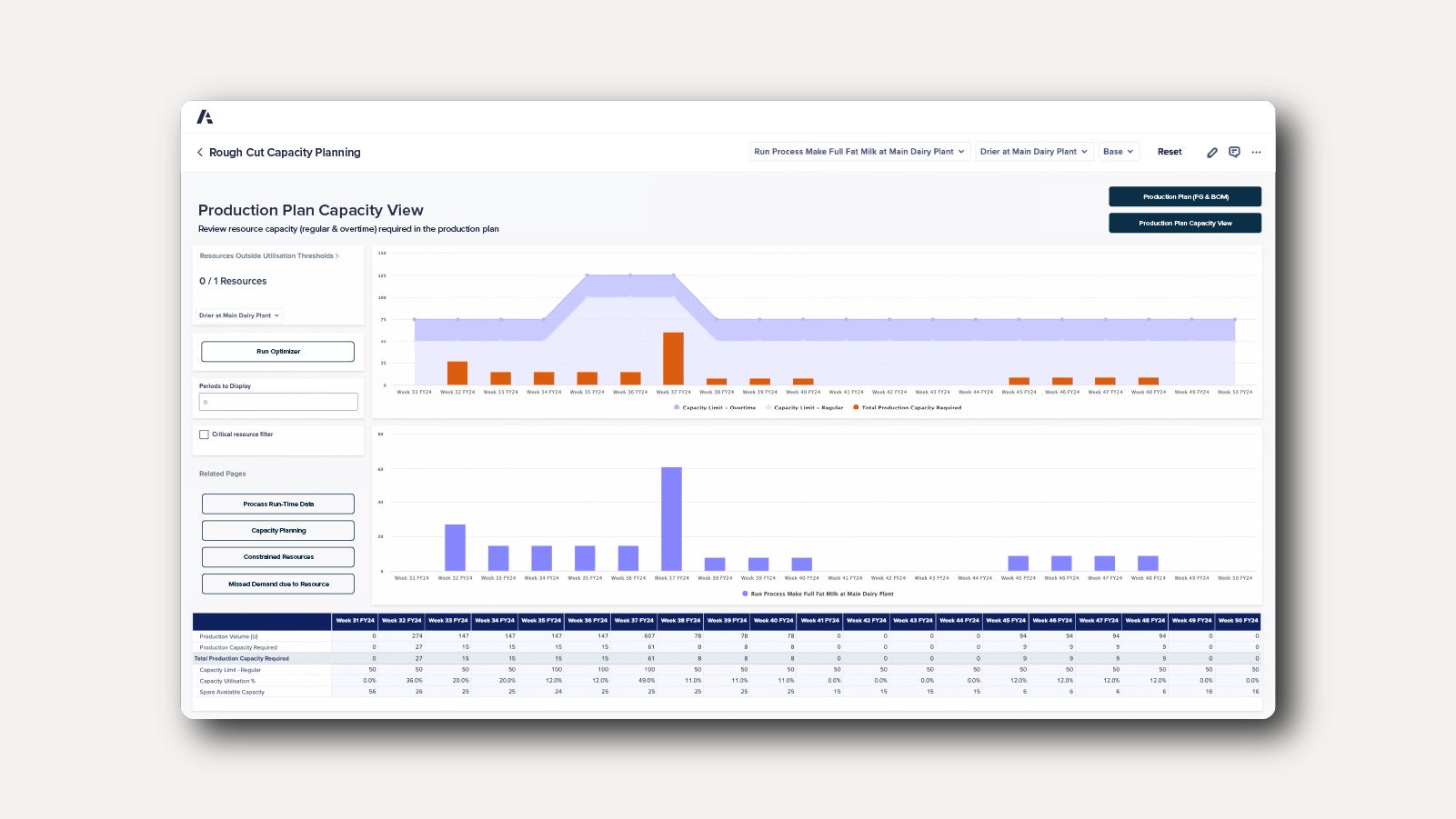
Task: Open the Run Process Make Full Fat Milk dropdown
Action: tap(859, 152)
